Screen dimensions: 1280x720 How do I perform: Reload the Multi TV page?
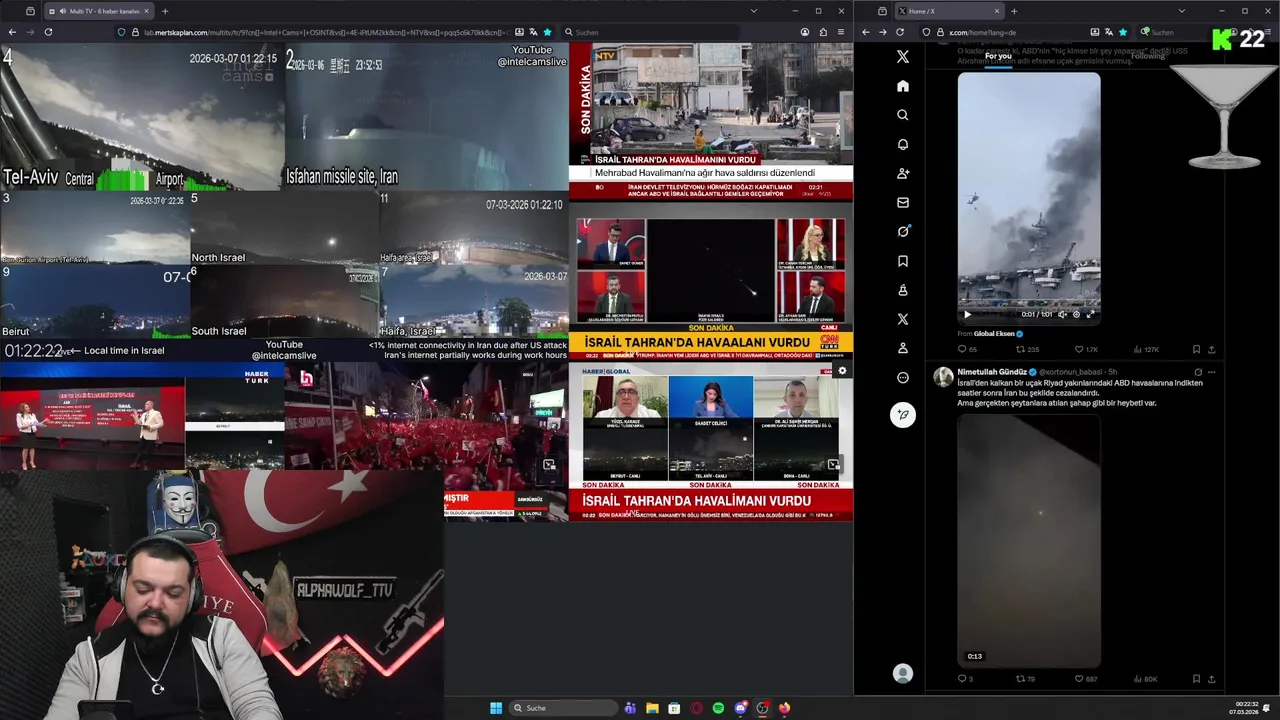(x=48, y=32)
